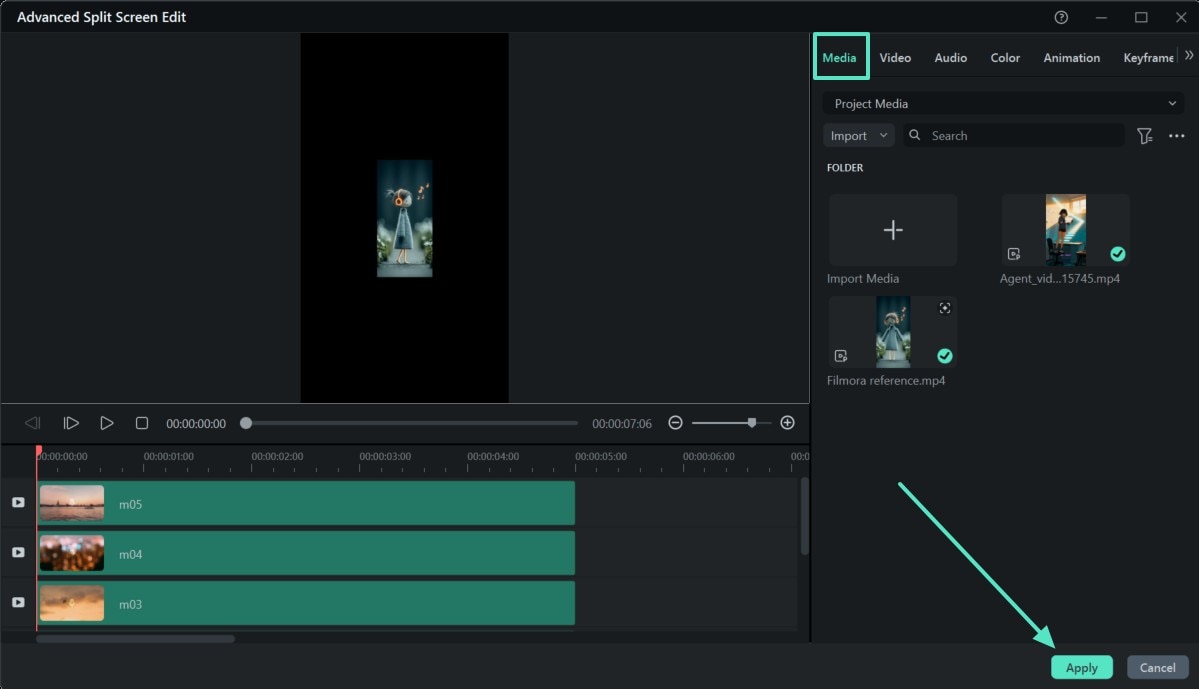
Task: Click the Cancel button
Action: (1157, 668)
